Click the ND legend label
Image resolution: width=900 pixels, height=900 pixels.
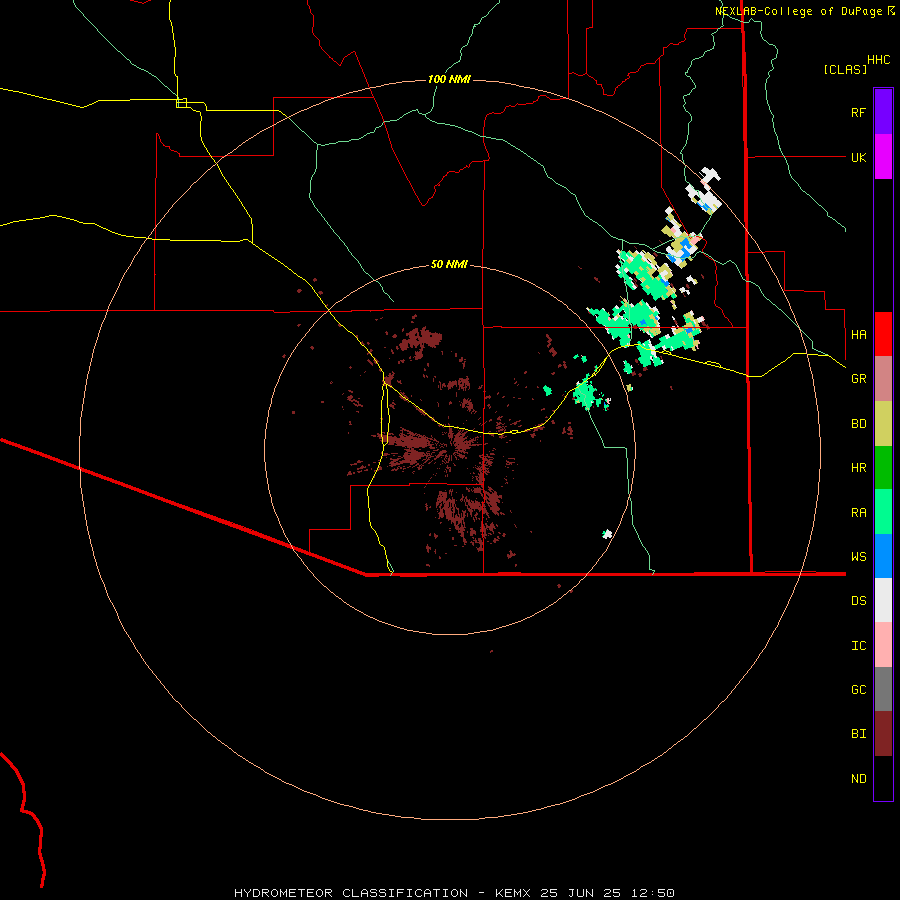pyautogui.click(x=858, y=779)
